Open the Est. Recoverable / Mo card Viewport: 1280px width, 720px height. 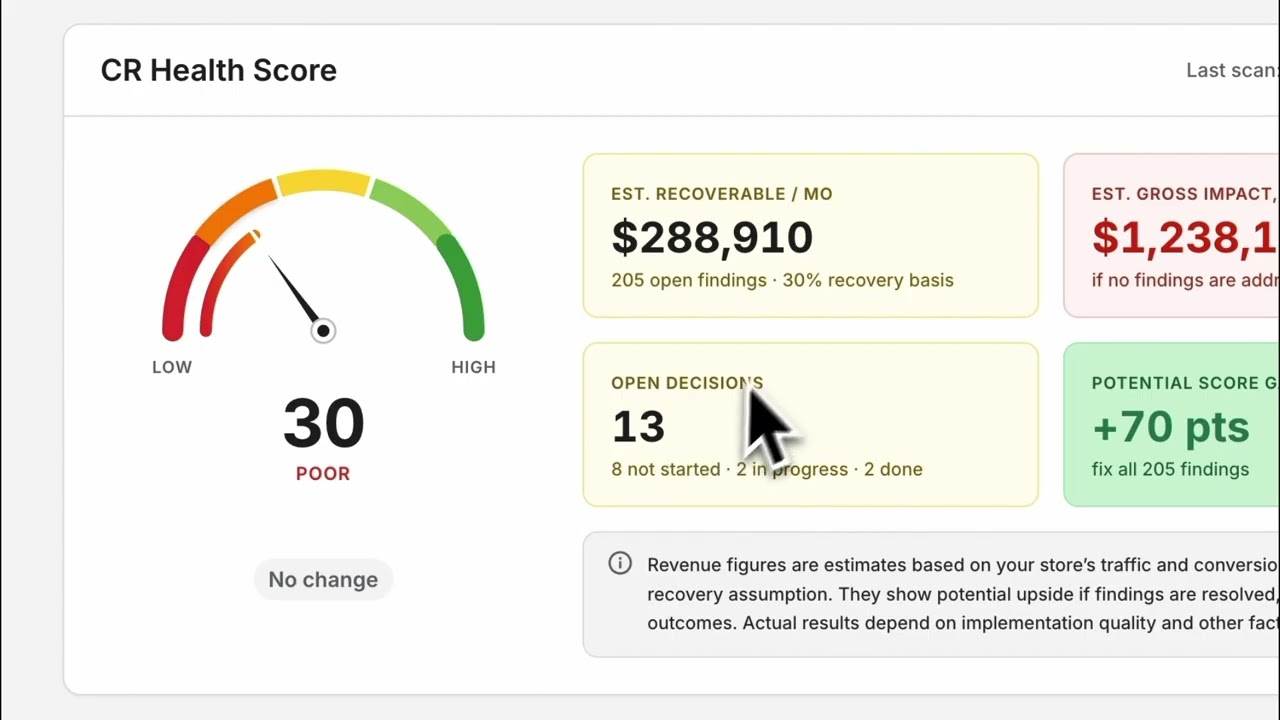(810, 235)
